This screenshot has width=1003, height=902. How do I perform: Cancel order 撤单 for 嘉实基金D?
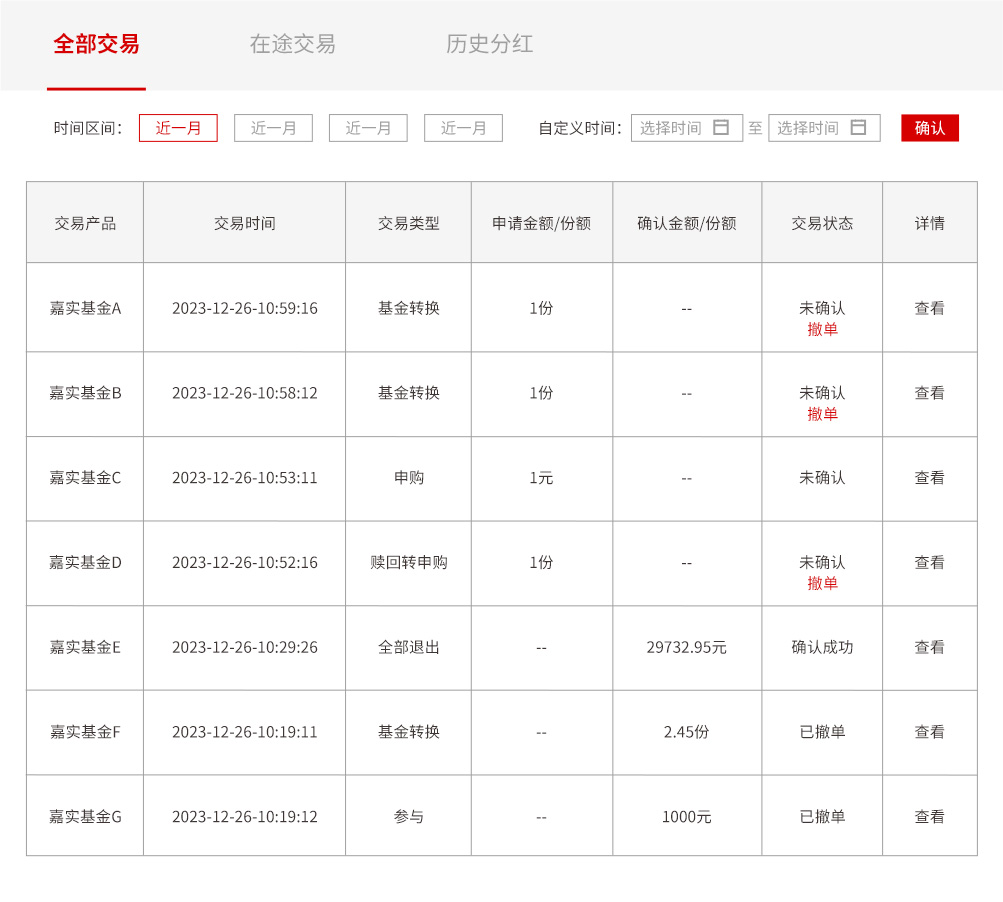pyautogui.click(x=822, y=583)
